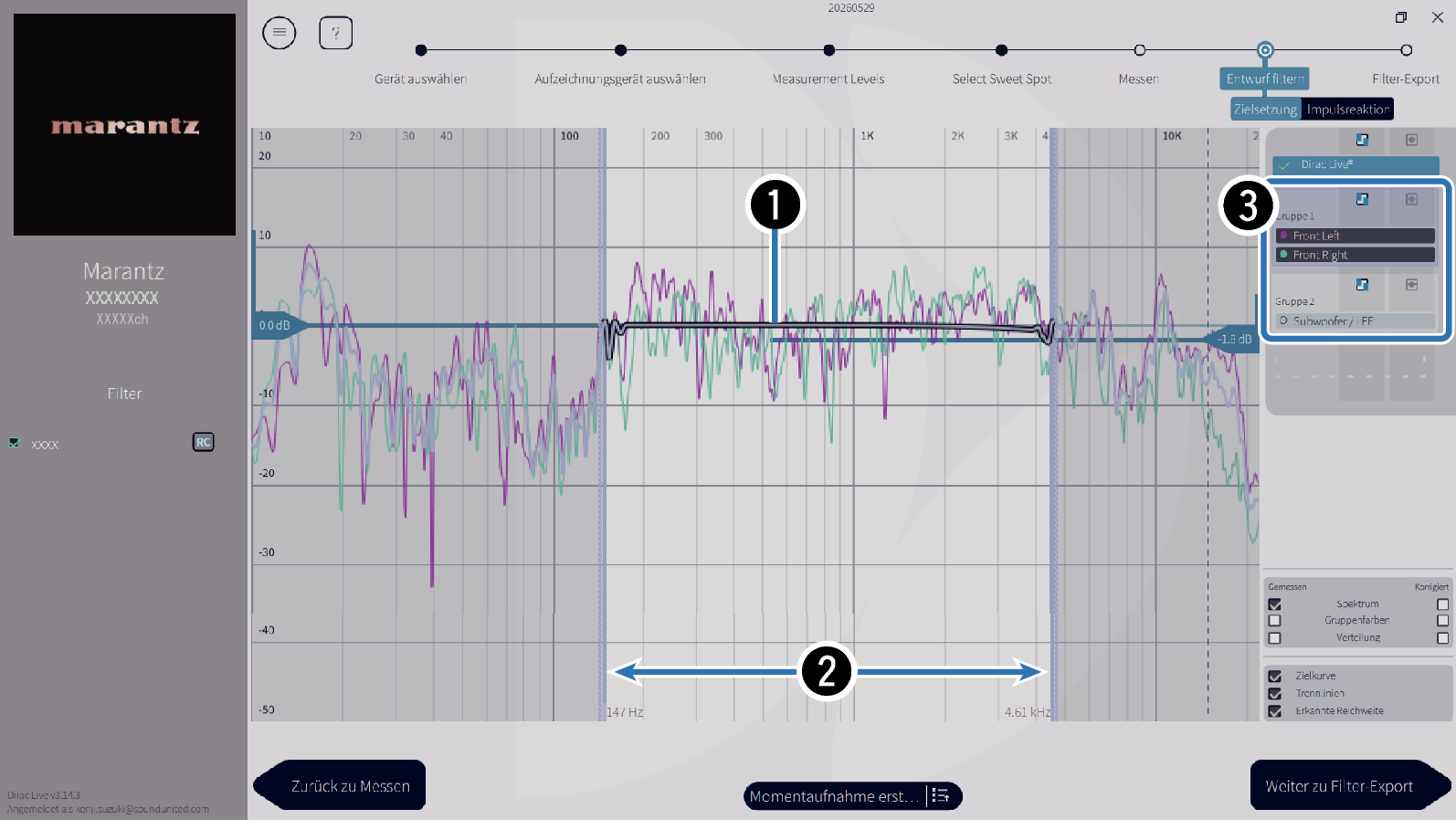Select the Subwoofer / LFE channel
1456x830 pixels.
point(1356,321)
